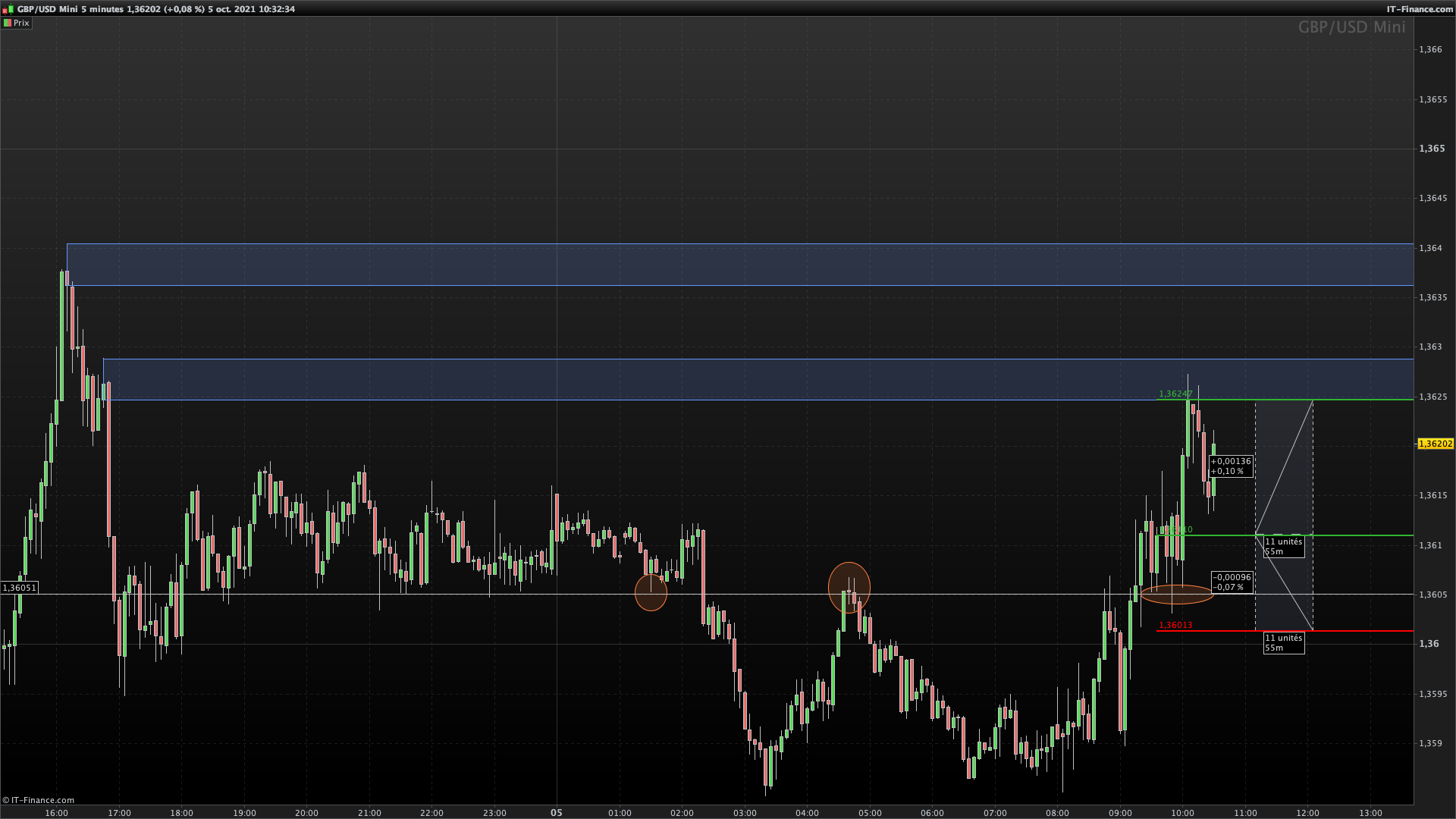This screenshot has height=819, width=1456.
Task: Select the 1,36051 horizontal line price label
Action: tap(19, 588)
